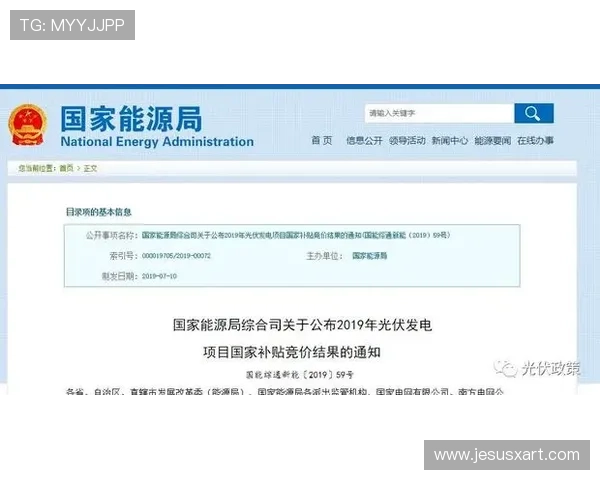Select the 公开事项名称 value text
Image resolution: width=600 pixels, height=480 pixels.
click(296, 235)
